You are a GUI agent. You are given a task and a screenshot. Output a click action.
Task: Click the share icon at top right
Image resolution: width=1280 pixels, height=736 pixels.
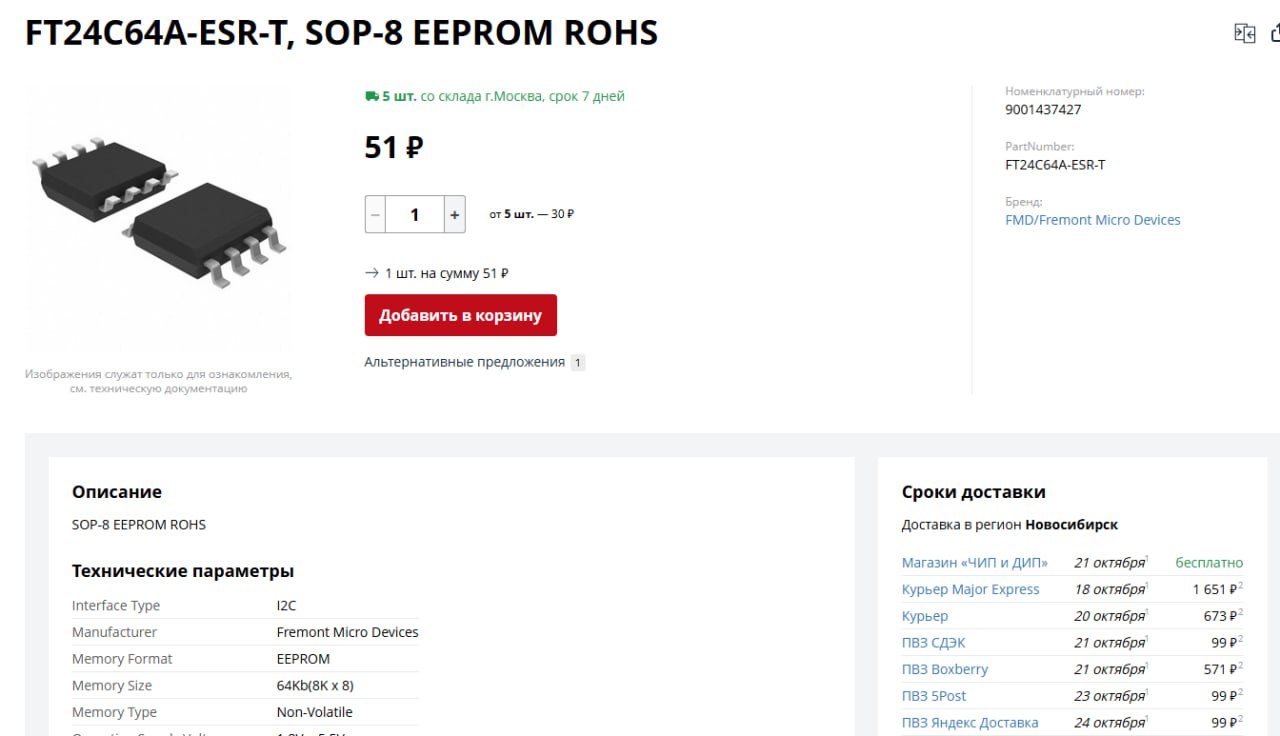(x=1275, y=34)
